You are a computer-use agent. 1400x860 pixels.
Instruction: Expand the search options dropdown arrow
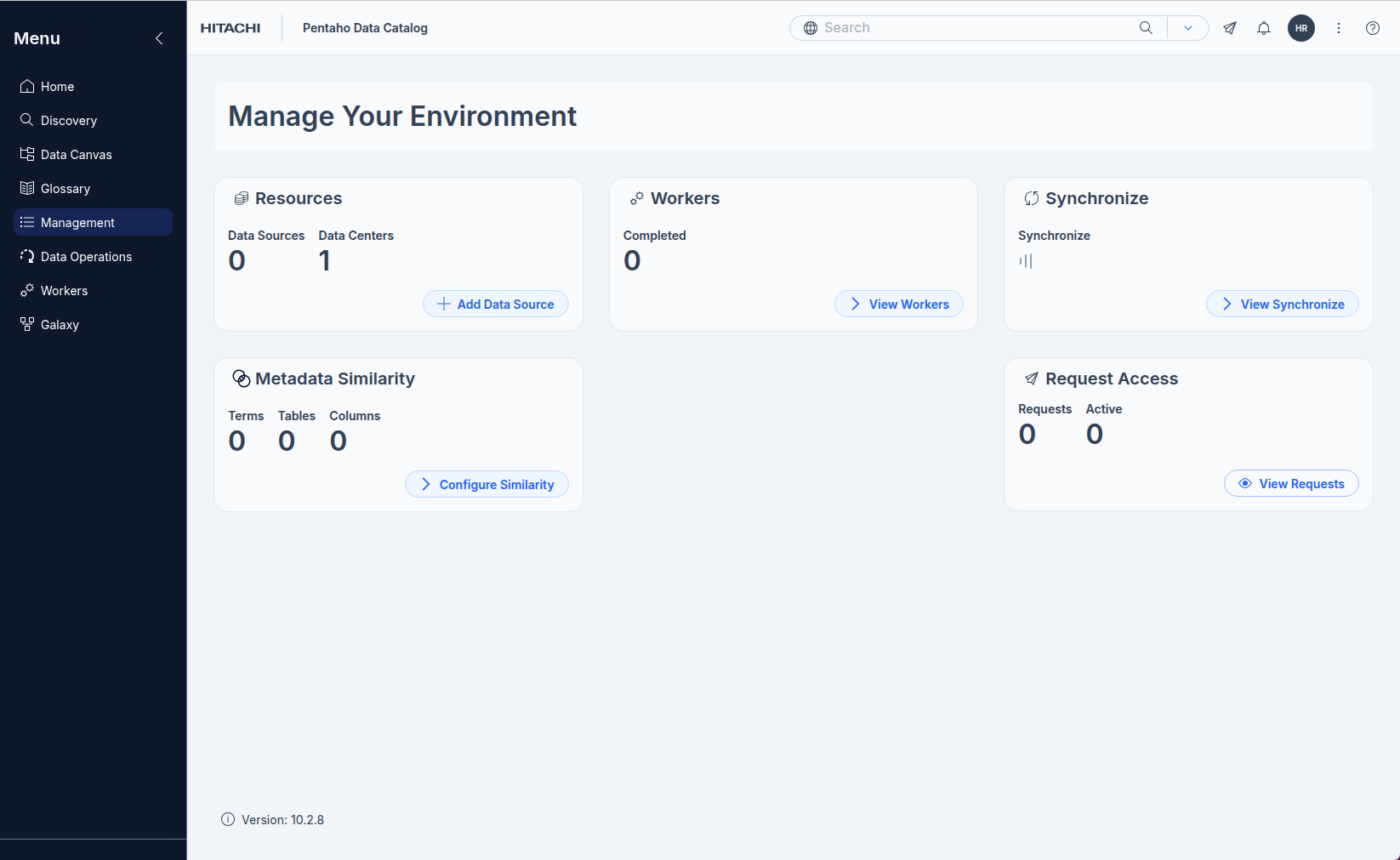pos(1187,28)
